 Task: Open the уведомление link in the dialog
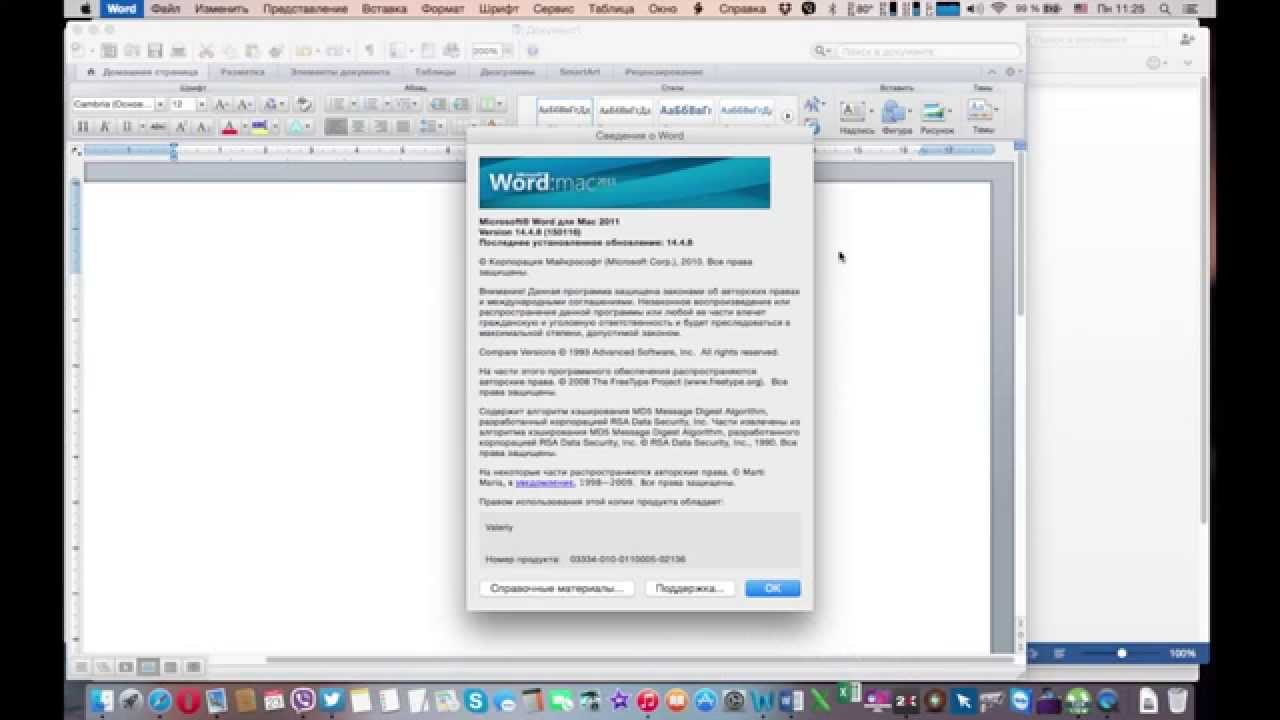544,482
